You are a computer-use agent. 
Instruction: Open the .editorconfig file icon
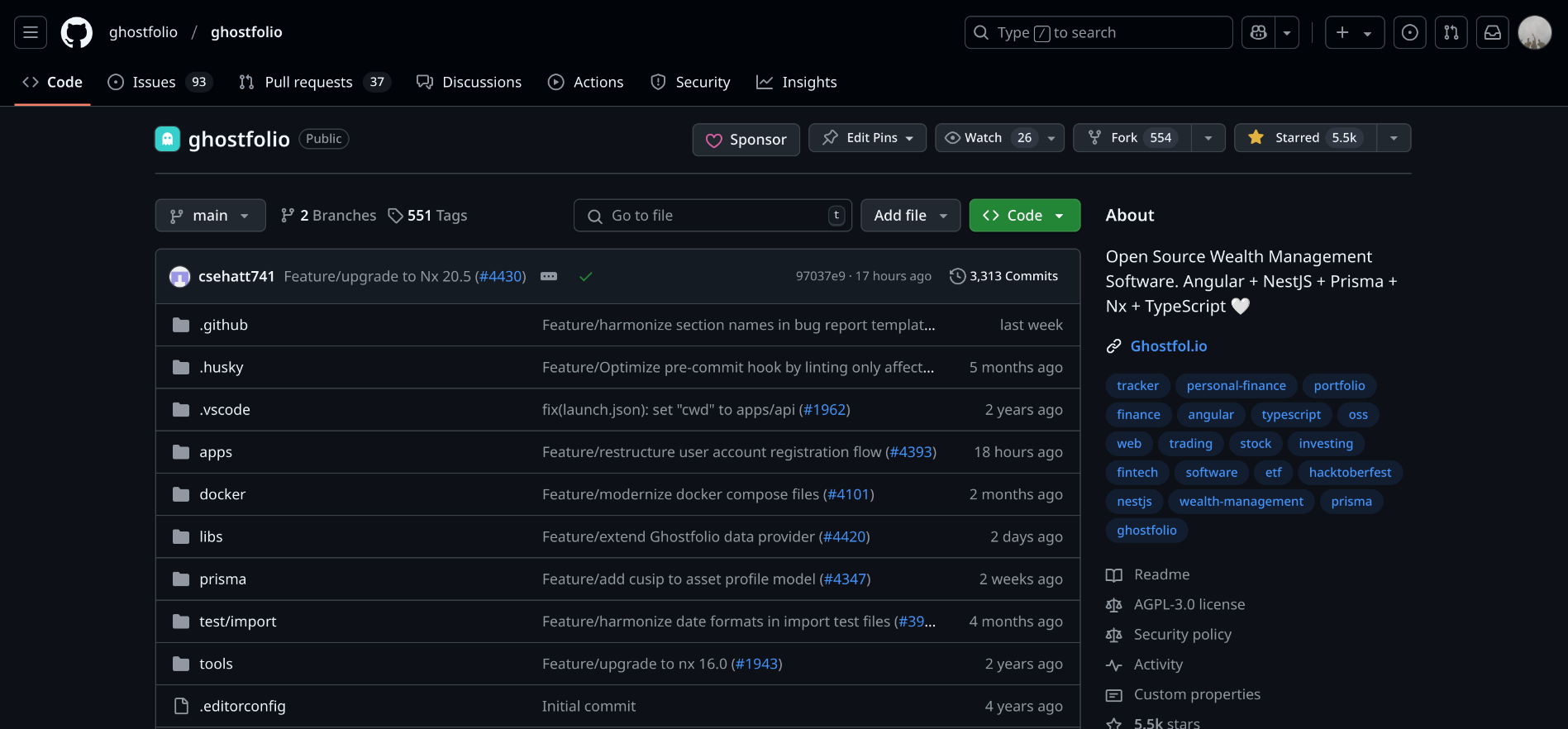(x=181, y=706)
